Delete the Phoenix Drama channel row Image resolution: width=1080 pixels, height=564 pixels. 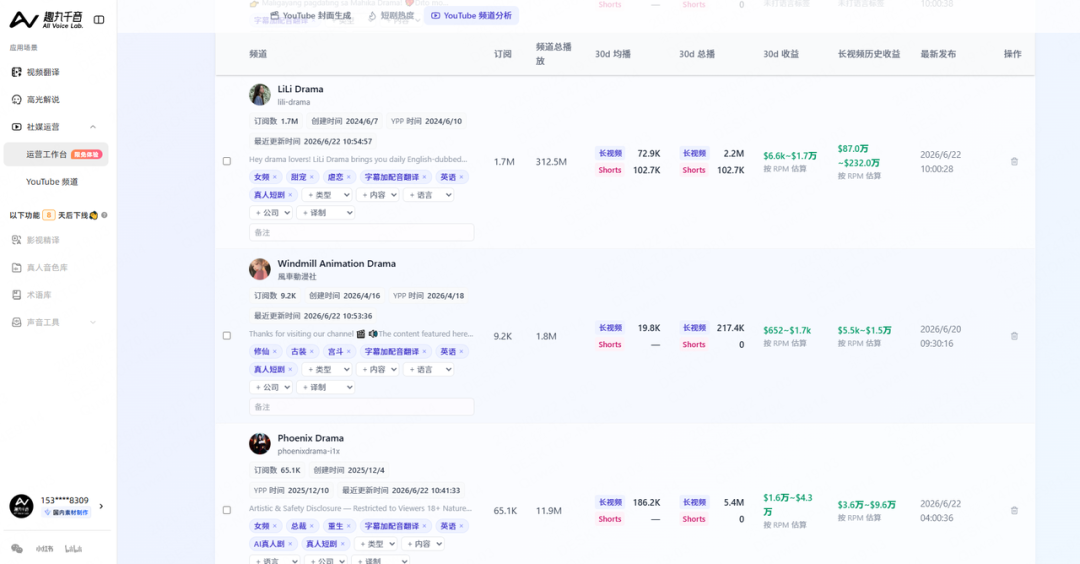pos(1014,510)
